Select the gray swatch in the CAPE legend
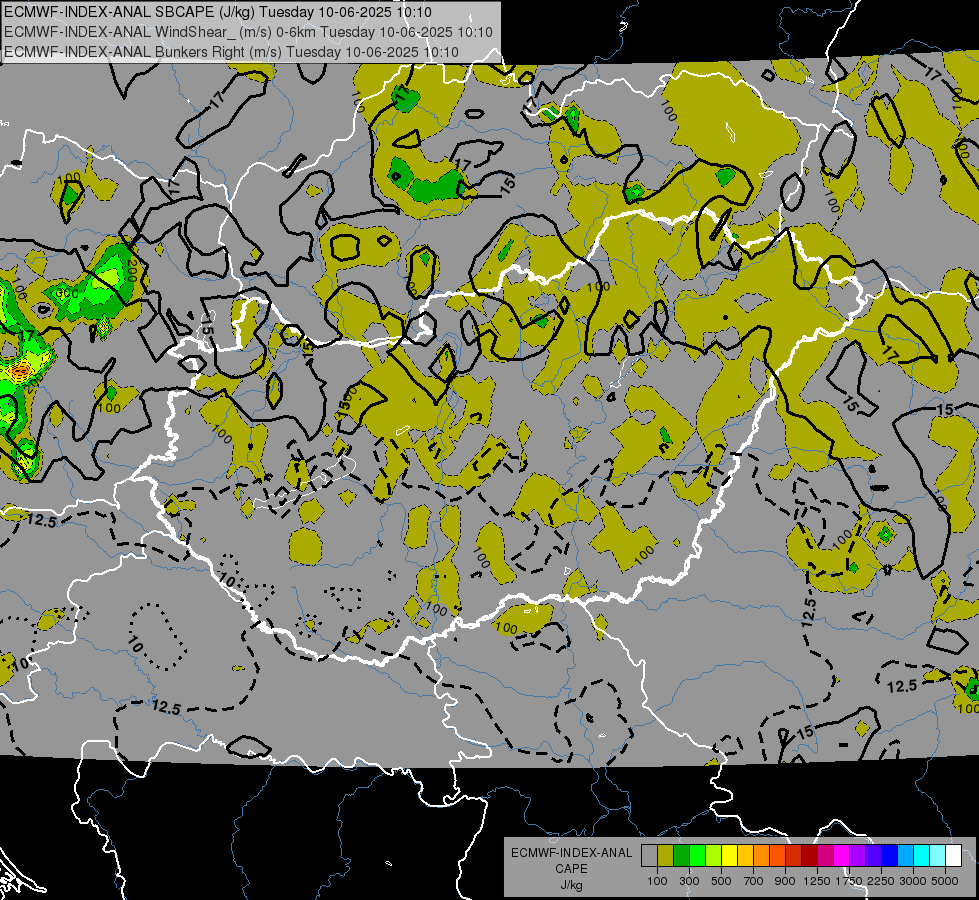 tap(649, 855)
